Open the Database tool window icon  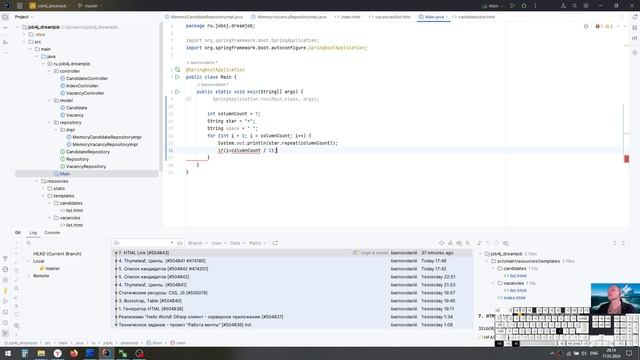click(635, 27)
